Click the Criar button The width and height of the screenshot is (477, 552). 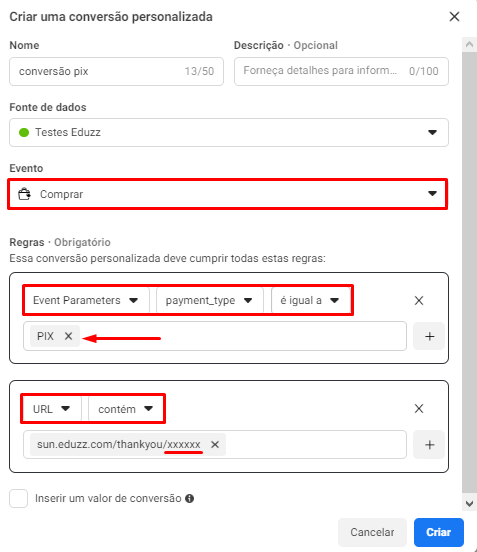(x=439, y=532)
